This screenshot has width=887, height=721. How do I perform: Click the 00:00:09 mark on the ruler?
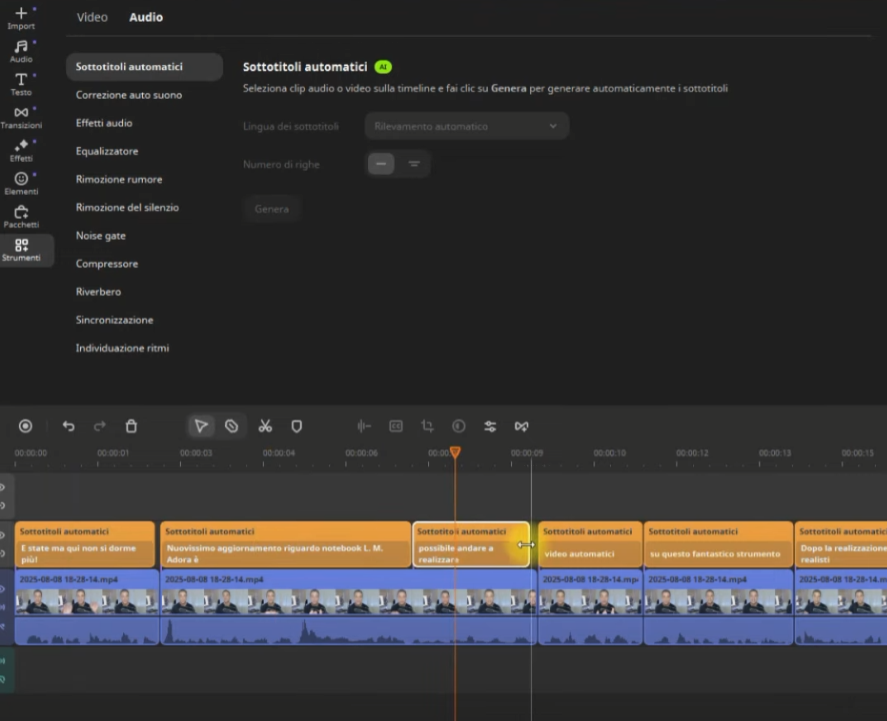coord(527,453)
